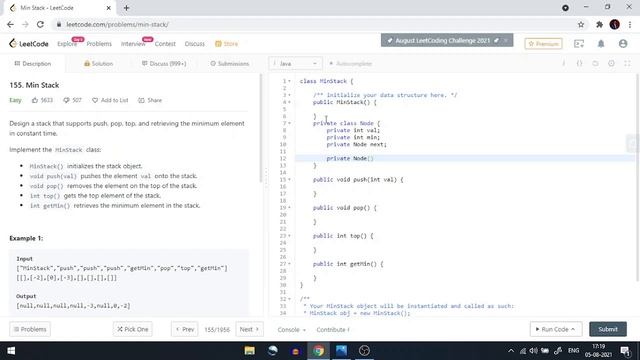Open the LeetCode home logo
This screenshot has width=640, height=360.
(29, 44)
